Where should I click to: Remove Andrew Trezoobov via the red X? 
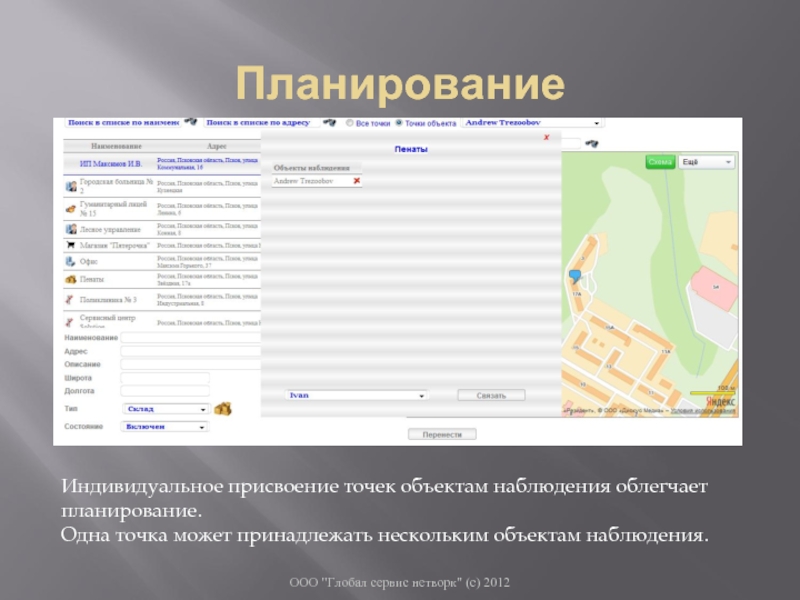point(356,181)
